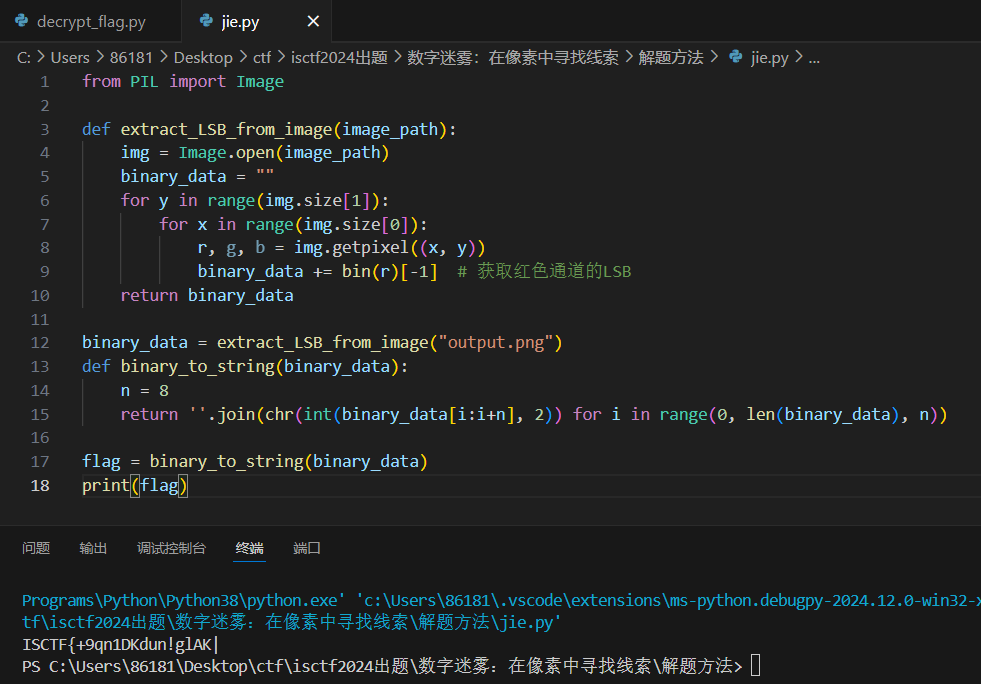This screenshot has height=684, width=981.
Task: Open the breadcrumb ellipsis symbol picker
Action: (814, 58)
